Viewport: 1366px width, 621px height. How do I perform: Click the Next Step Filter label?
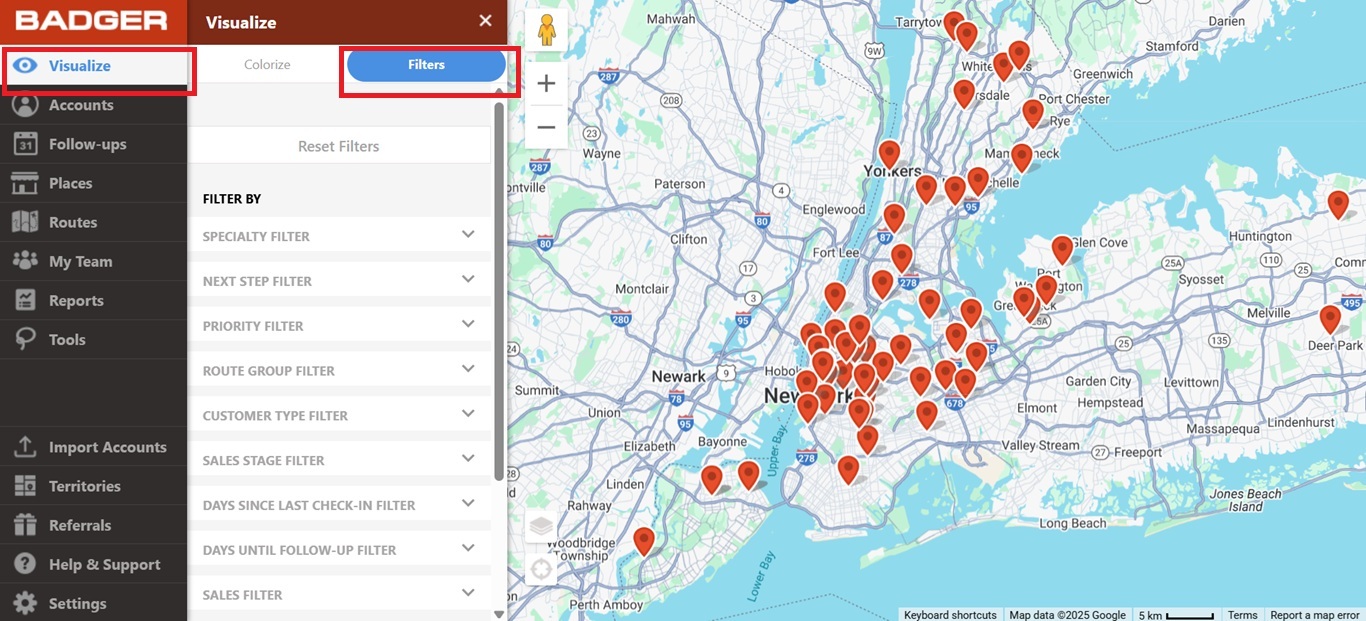pos(258,282)
